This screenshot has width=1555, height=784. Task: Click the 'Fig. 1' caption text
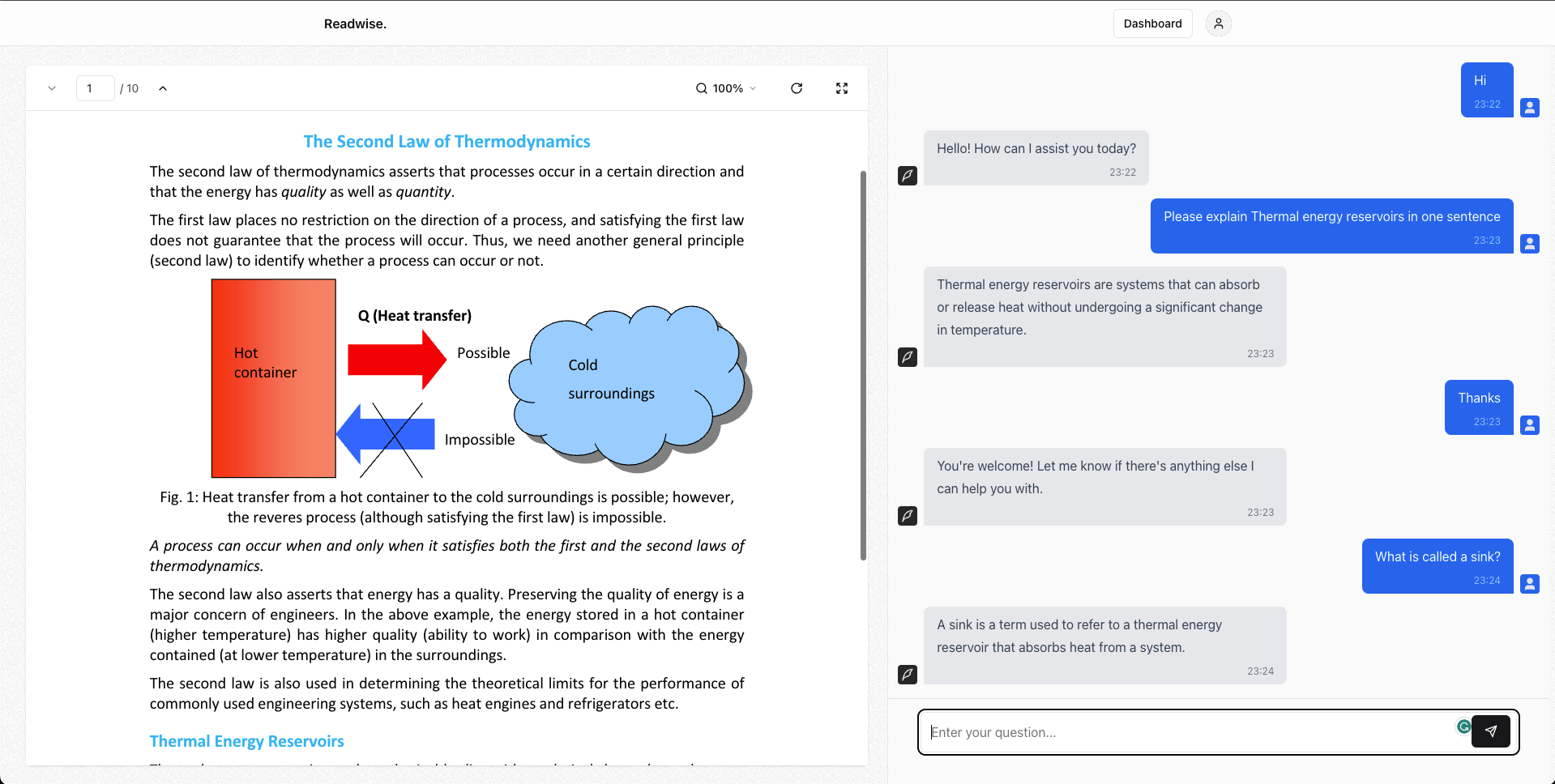[446, 507]
